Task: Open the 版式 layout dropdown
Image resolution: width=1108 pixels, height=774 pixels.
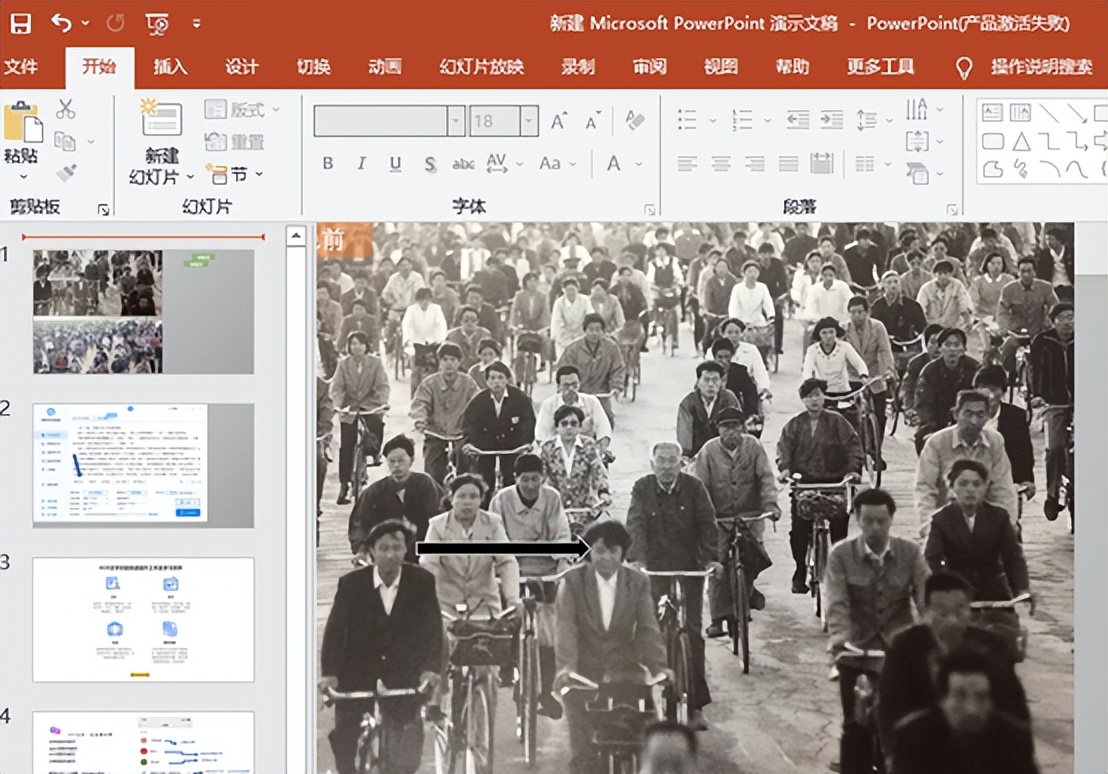Action: tap(242, 110)
